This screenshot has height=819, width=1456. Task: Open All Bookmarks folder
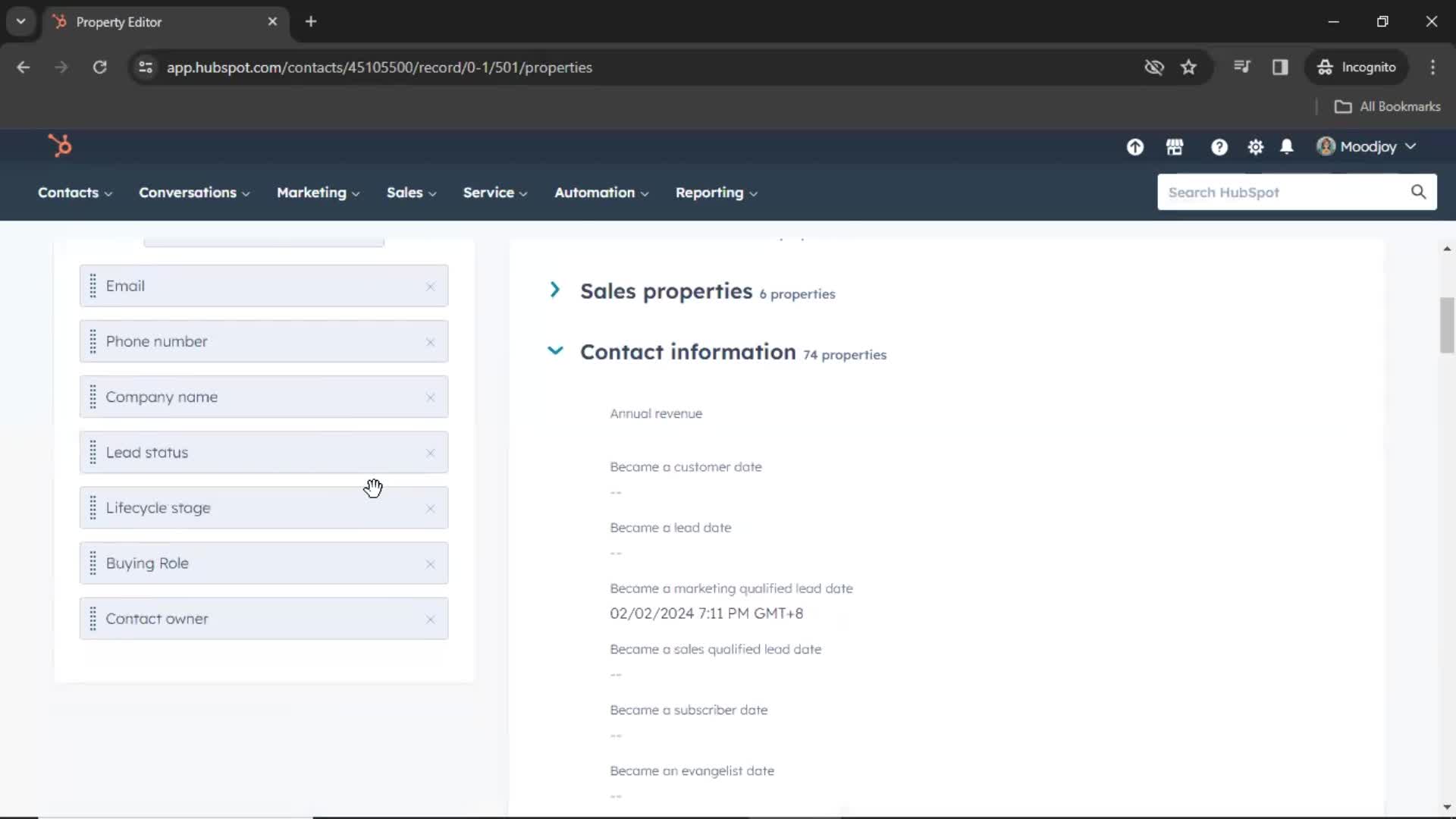(x=1388, y=106)
